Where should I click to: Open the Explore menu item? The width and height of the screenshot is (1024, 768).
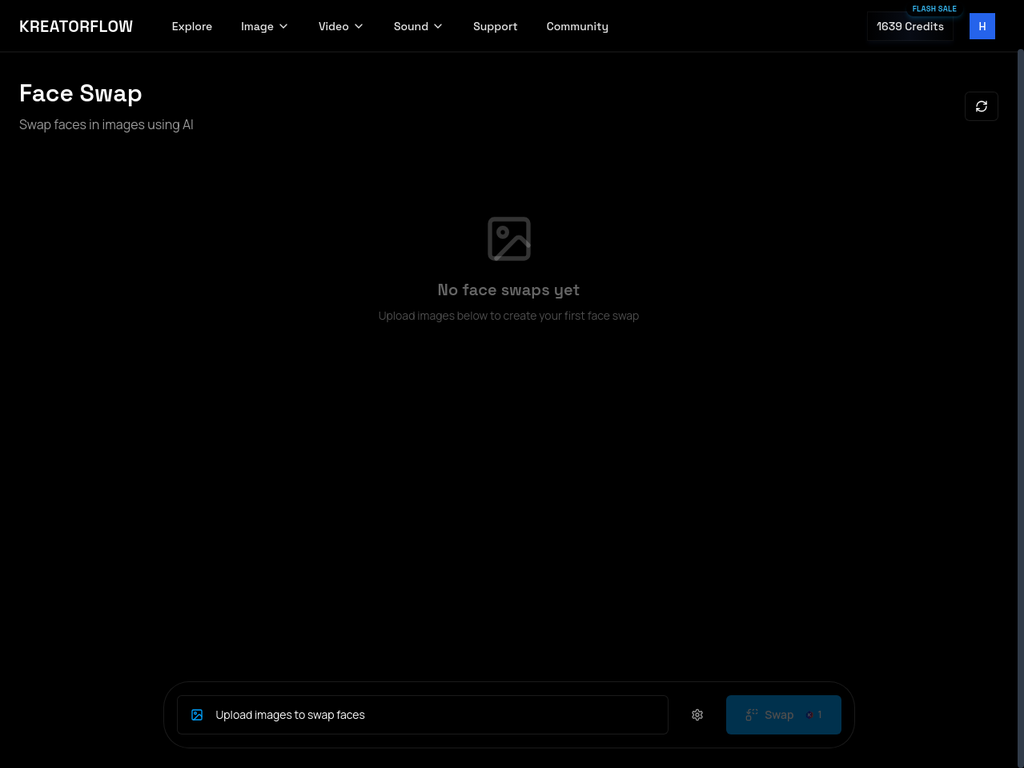coord(192,26)
